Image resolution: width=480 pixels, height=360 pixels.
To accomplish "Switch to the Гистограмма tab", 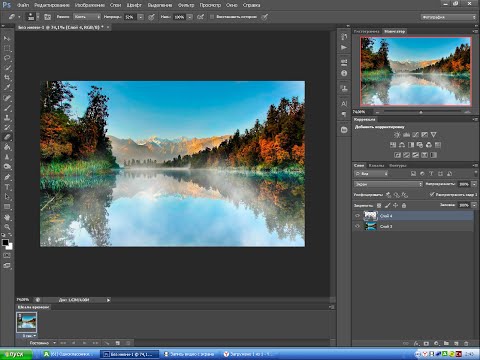I will pyautogui.click(x=366, y=31).
